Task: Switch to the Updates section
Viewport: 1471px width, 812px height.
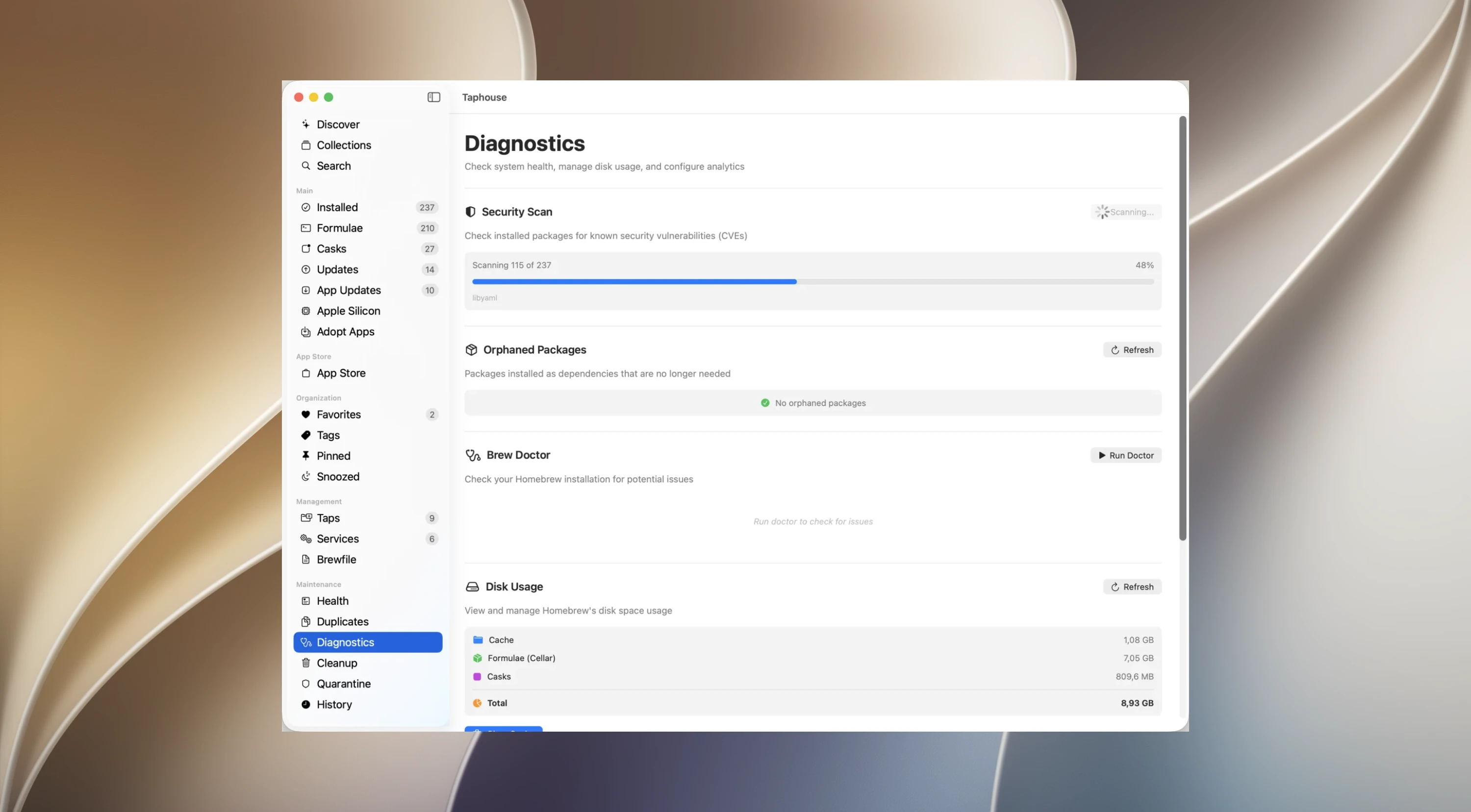Action: pos(368,270)
